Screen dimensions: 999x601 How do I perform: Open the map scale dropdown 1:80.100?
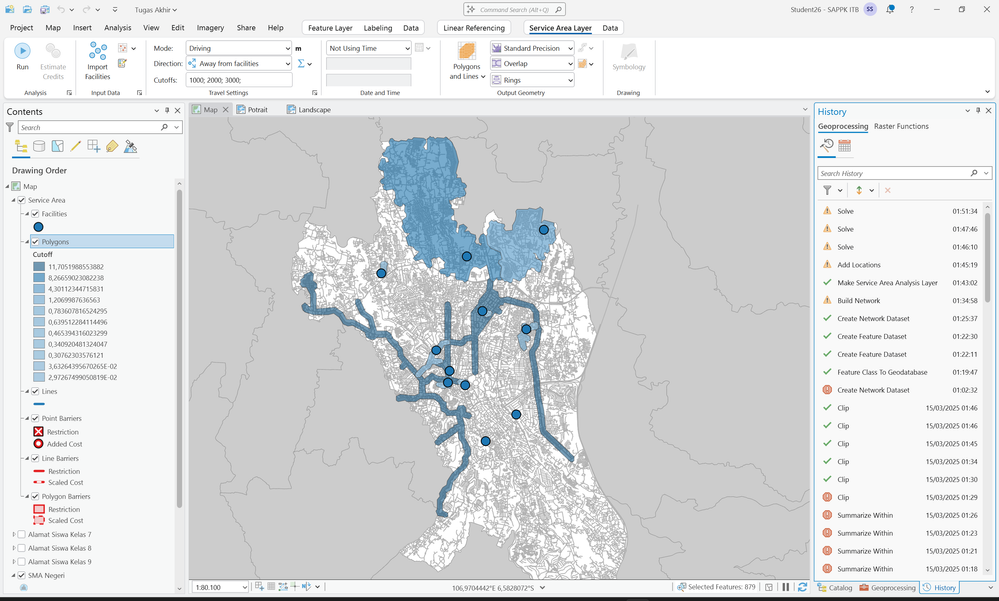click(220, 587)
